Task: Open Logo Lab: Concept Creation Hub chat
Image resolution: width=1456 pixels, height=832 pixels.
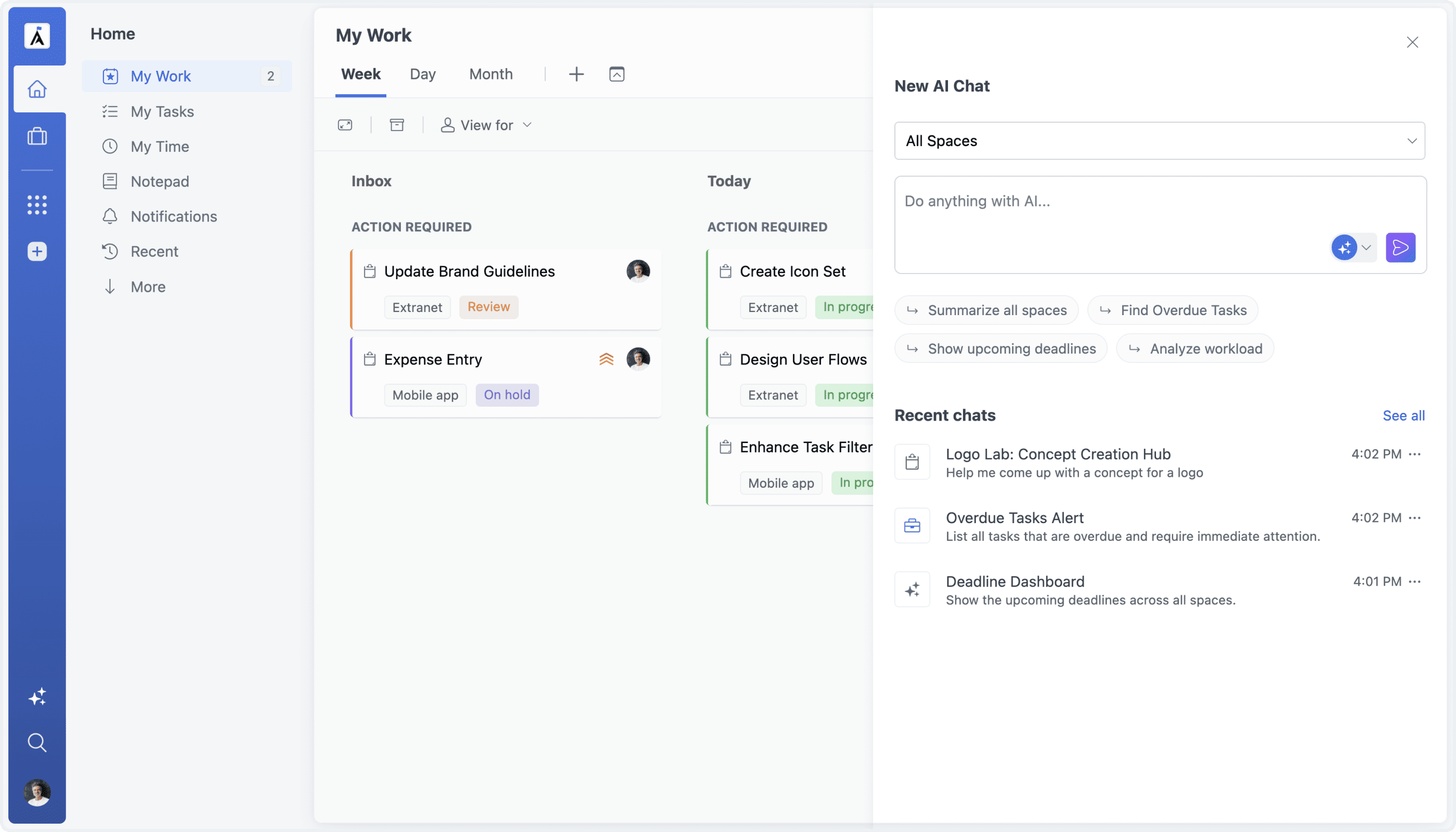Action: click(1160, 462)
